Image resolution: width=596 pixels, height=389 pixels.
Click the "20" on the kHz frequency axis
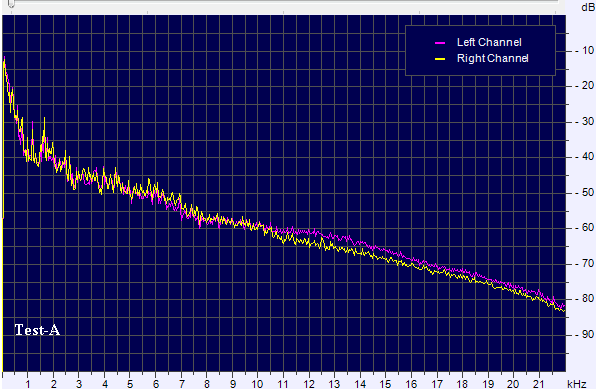[513, 384]
